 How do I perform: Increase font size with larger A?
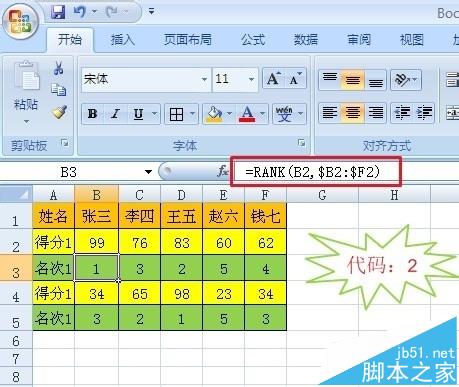[x=273, y=79]
